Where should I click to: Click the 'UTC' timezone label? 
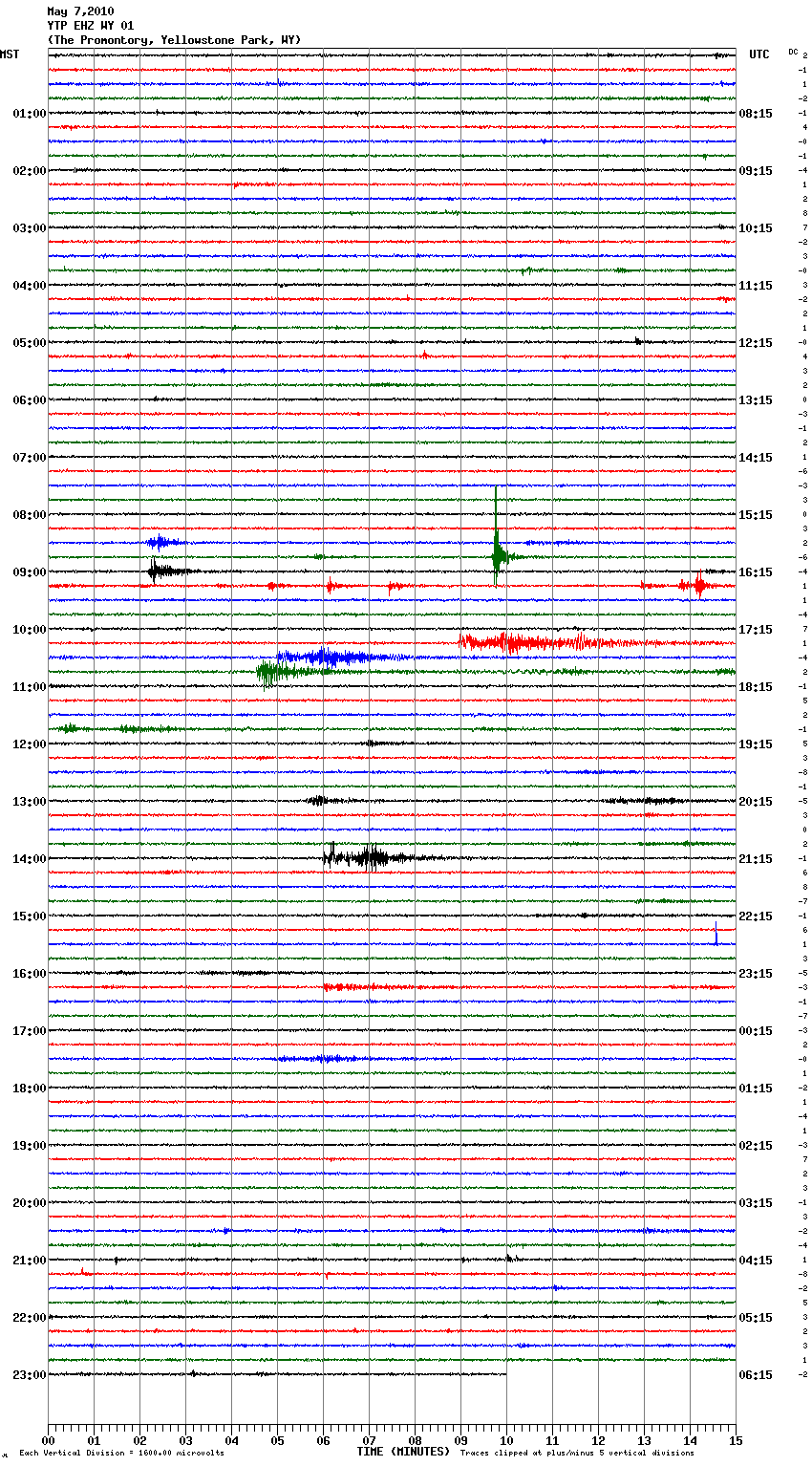click(x=759, y=54)
